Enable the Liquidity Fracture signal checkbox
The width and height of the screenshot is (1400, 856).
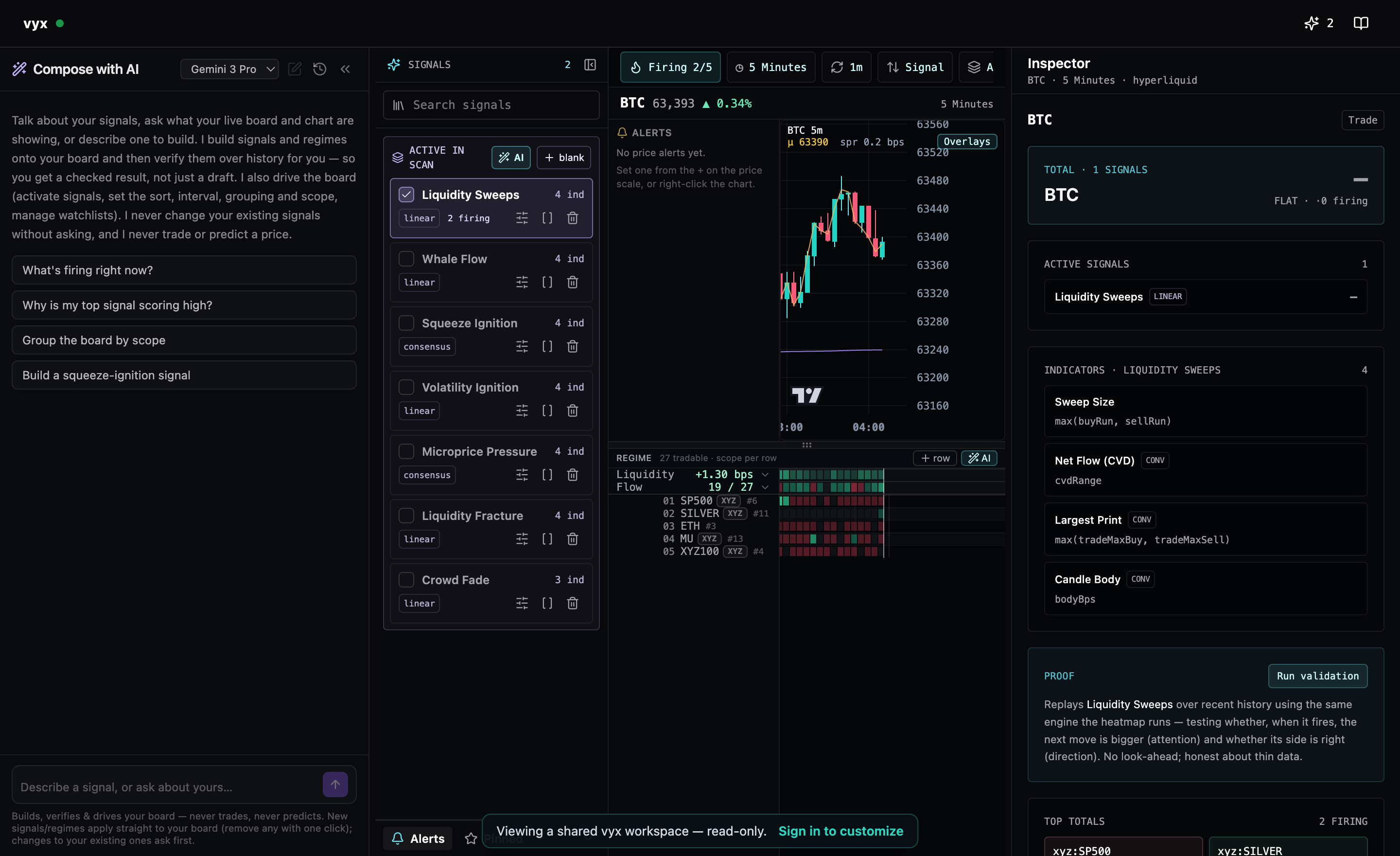click(x=406, y=516)
